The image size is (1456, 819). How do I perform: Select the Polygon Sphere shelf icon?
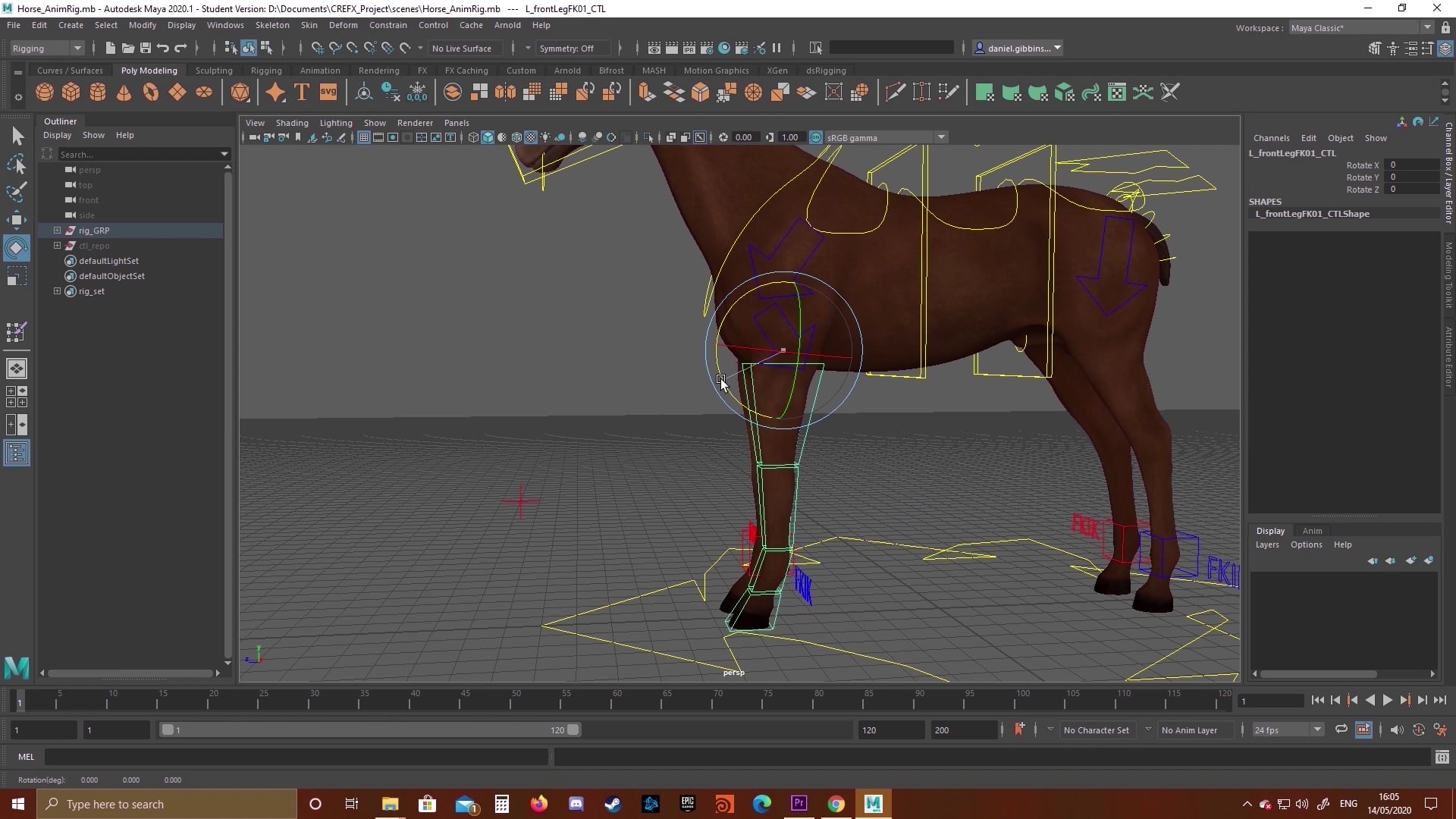pos(45,93)
